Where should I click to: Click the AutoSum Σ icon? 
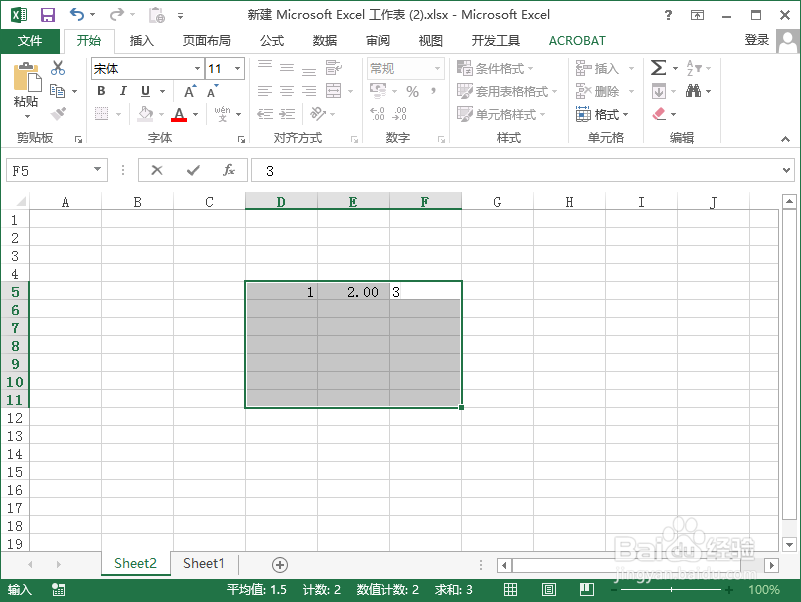coord(657,68)
